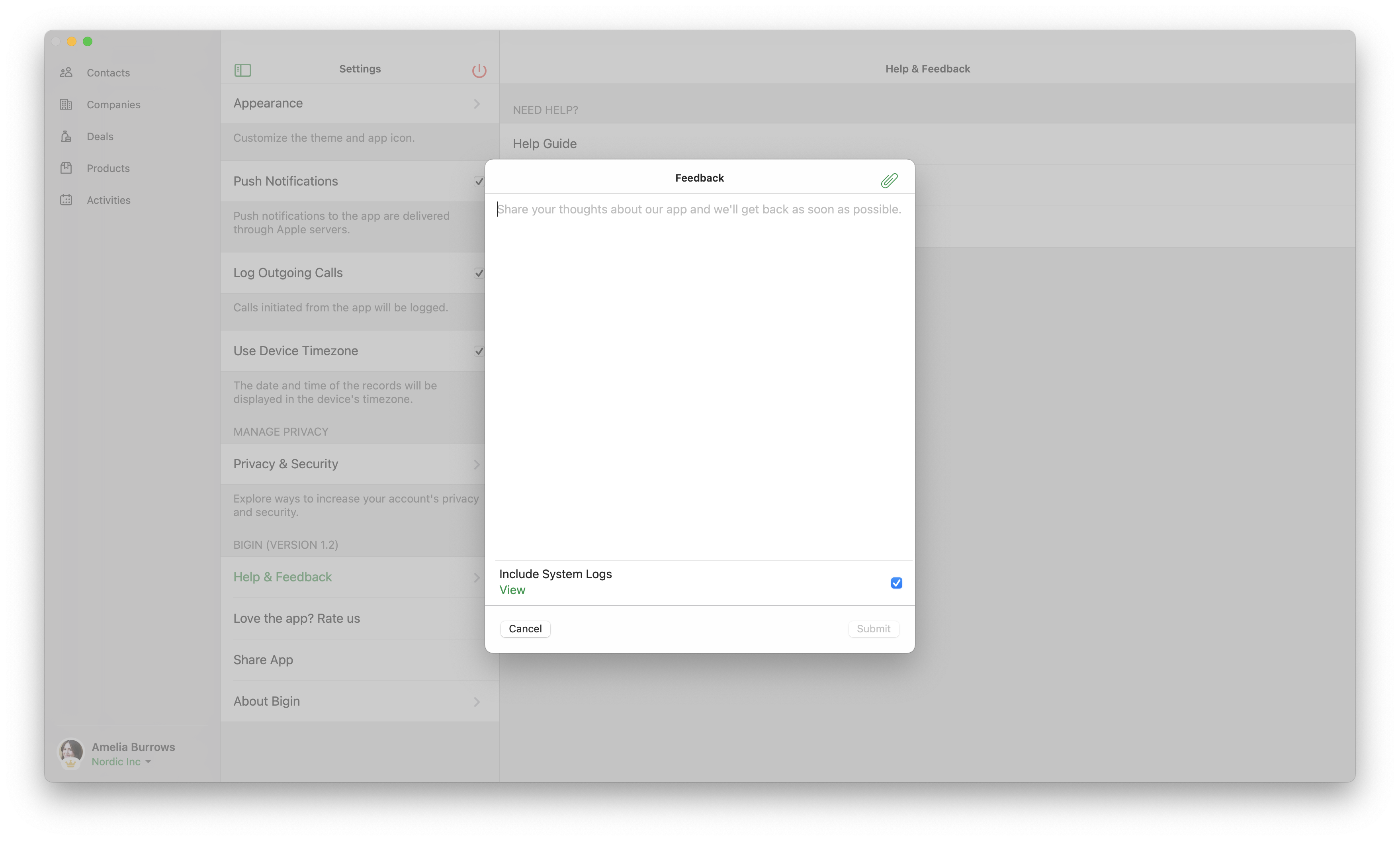Click the paperclip attachment icon

point(889,180)
